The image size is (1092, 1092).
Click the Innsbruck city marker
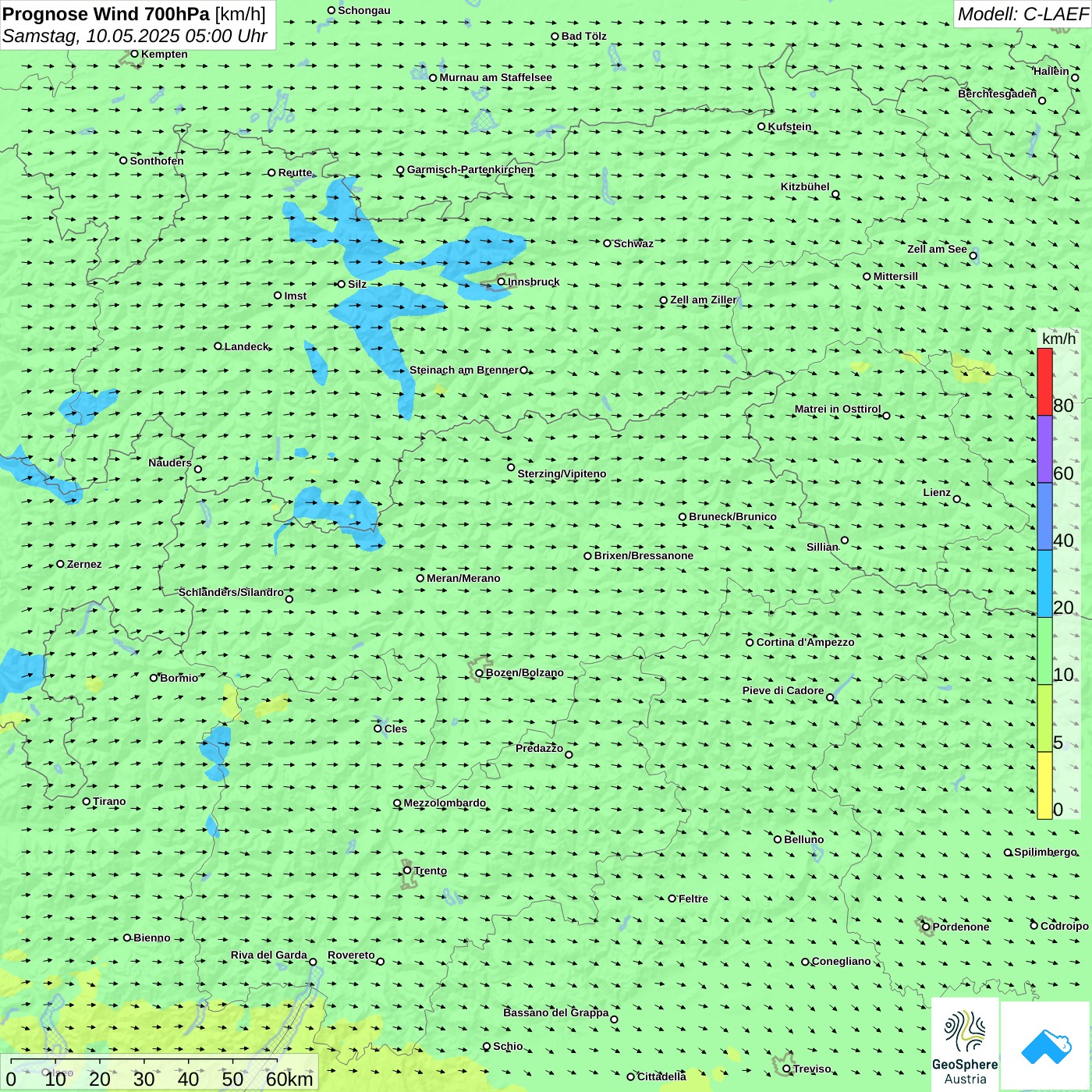pos(502,282)
